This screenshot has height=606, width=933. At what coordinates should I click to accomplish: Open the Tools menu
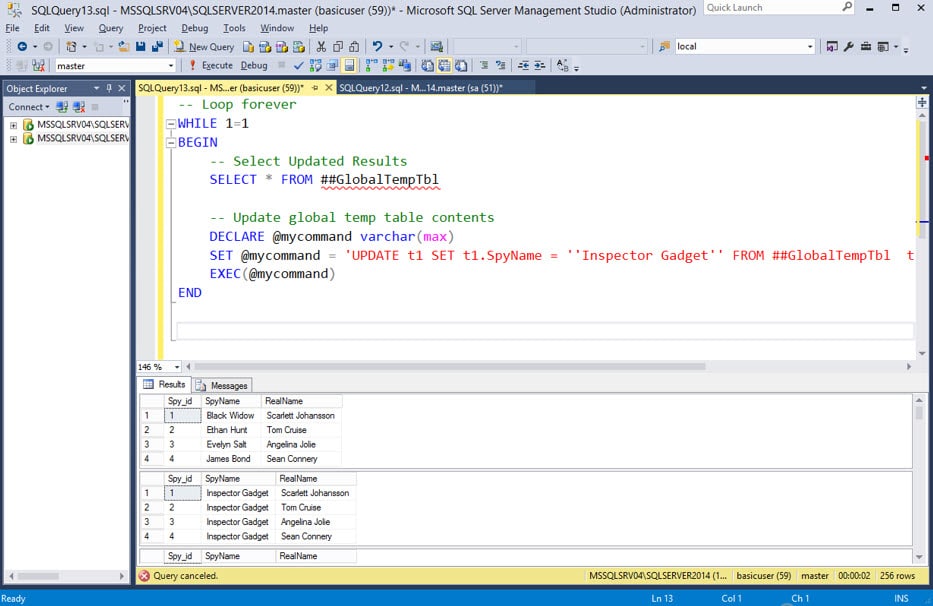pos(234,28)
